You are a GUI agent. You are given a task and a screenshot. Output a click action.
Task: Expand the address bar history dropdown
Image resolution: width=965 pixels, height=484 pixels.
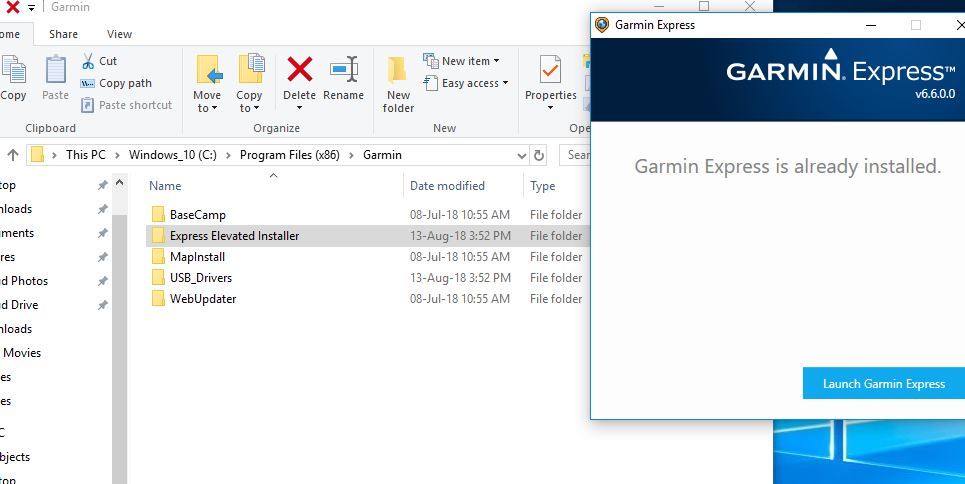(x=521, y=156)
